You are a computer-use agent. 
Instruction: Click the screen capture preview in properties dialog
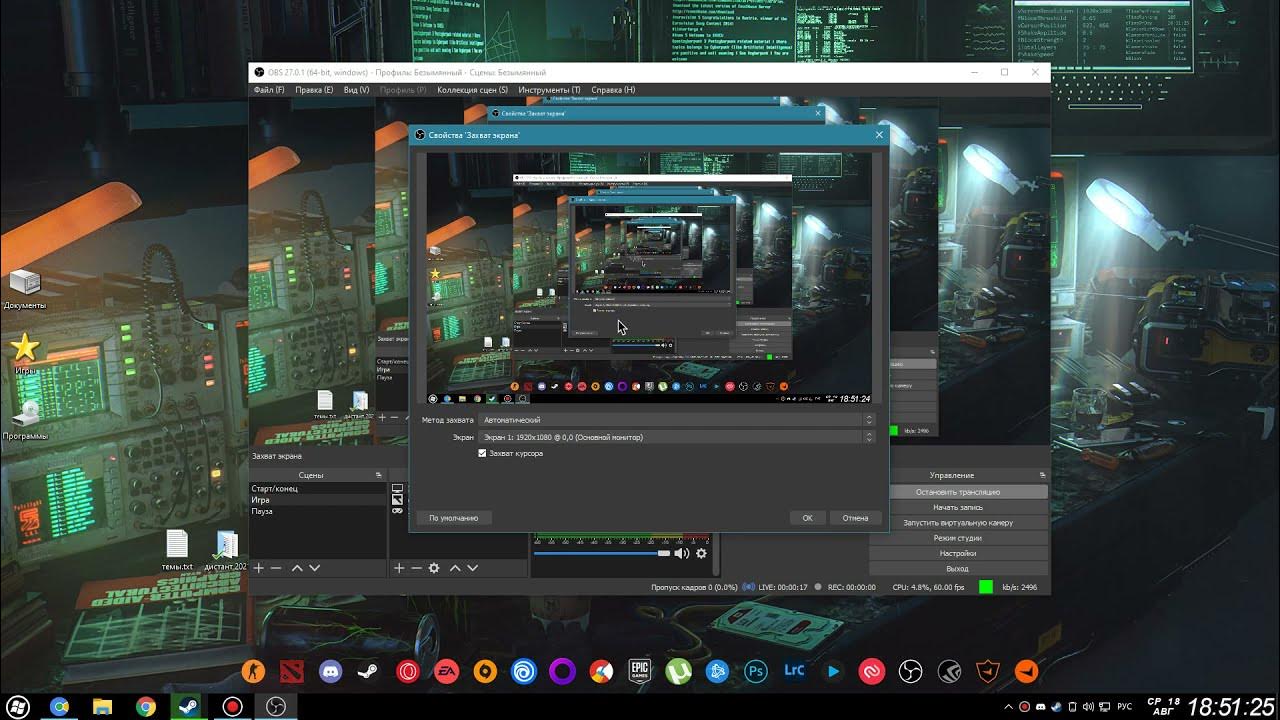click(x=649, y=279)
